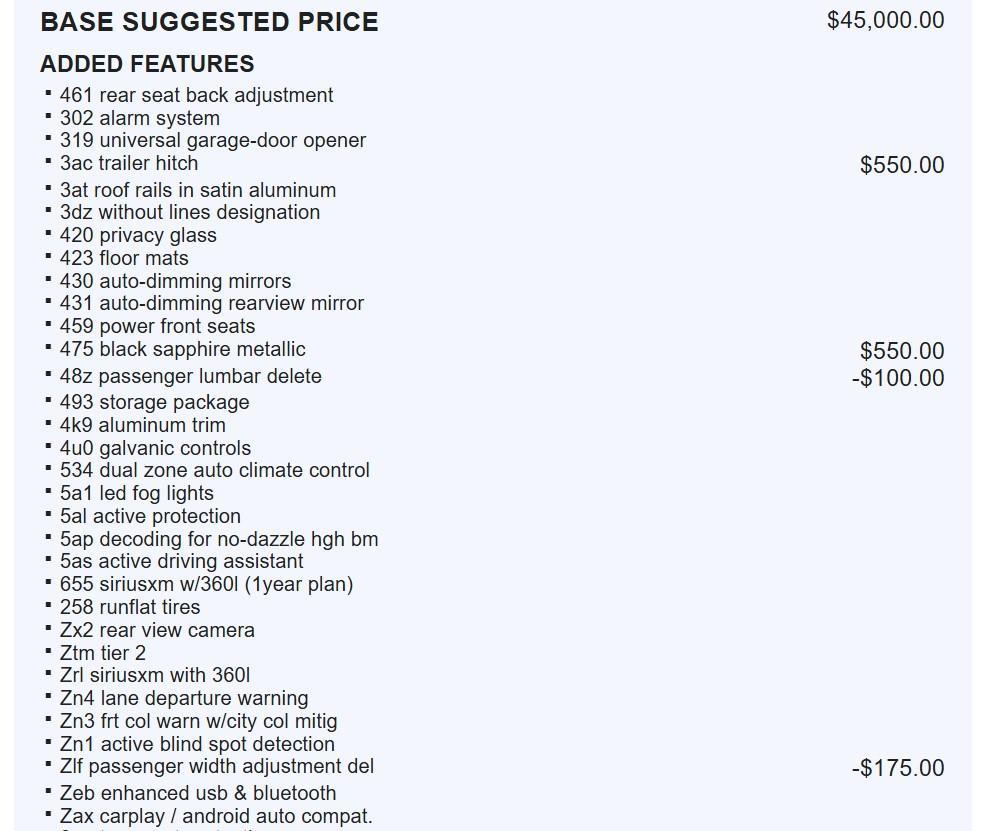Click the 3ac trailer hitch feature
The image size is (993, 831).
click(128, 163)
